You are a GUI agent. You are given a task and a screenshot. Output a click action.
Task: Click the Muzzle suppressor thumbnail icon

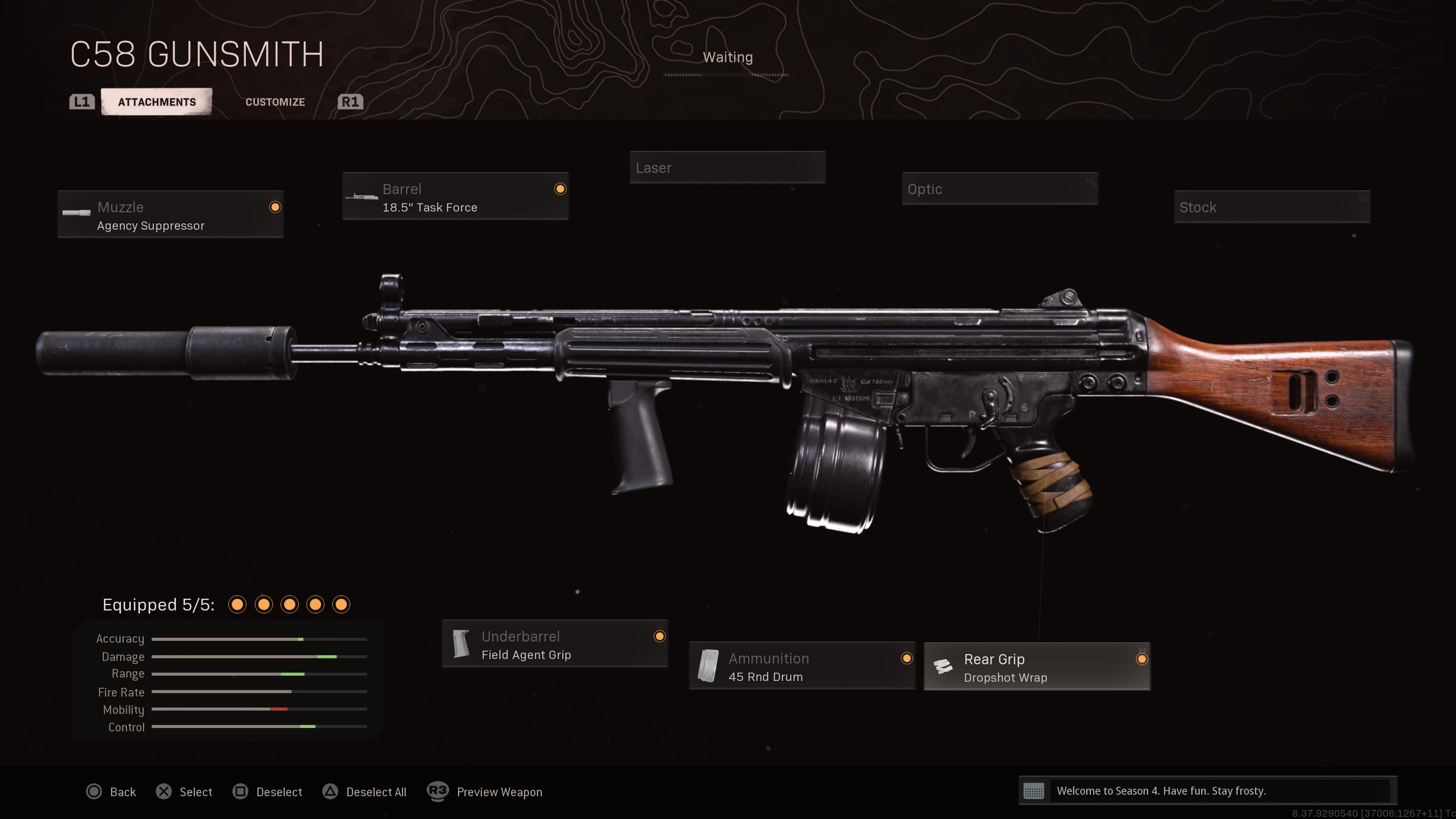click(76, 213)
